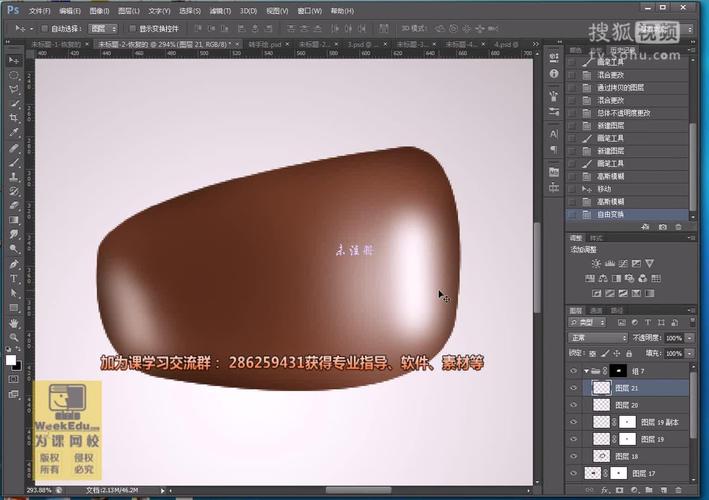This screenshot has width=709, height=500.
Task: Select the Crop tool
Action: [x=14, y=118]
